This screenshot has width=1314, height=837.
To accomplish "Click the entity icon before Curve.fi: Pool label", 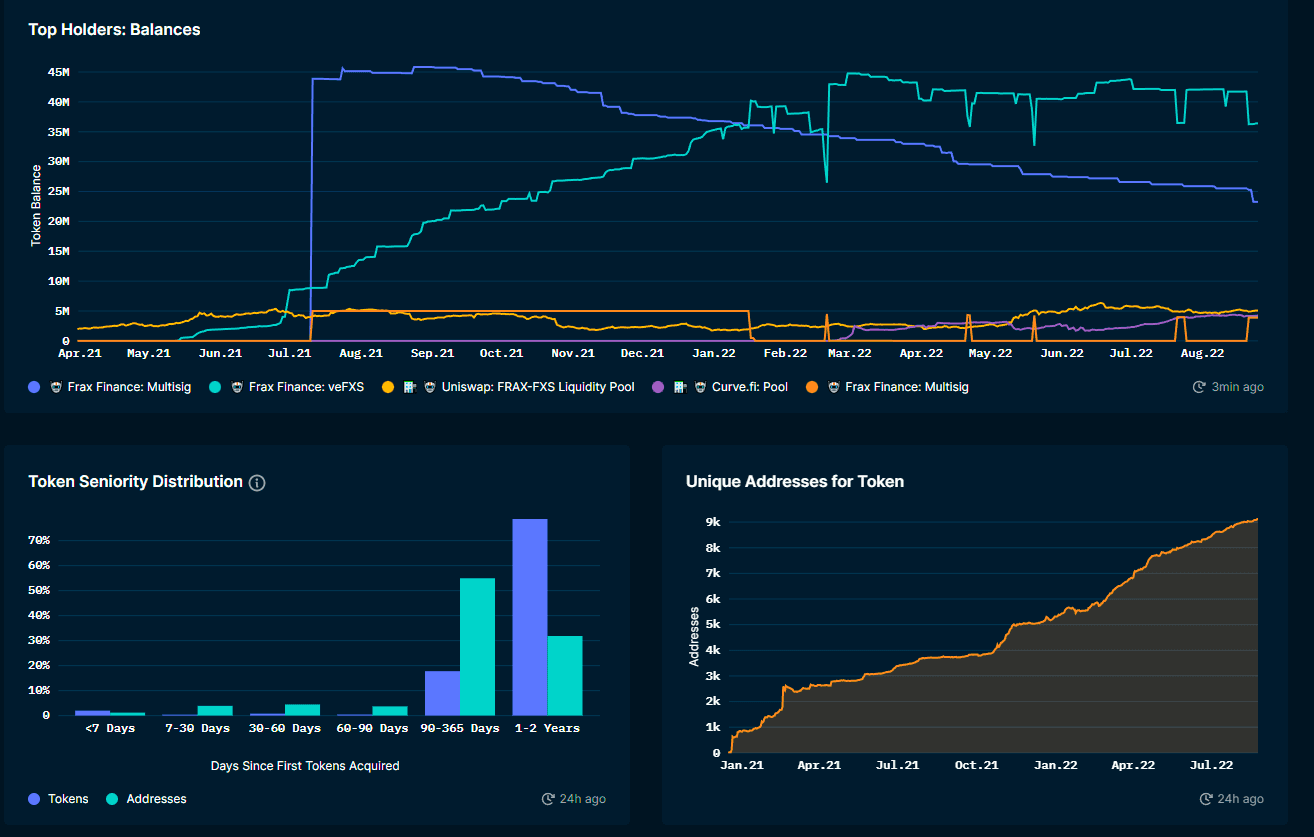I will click(x=700, y=387).
